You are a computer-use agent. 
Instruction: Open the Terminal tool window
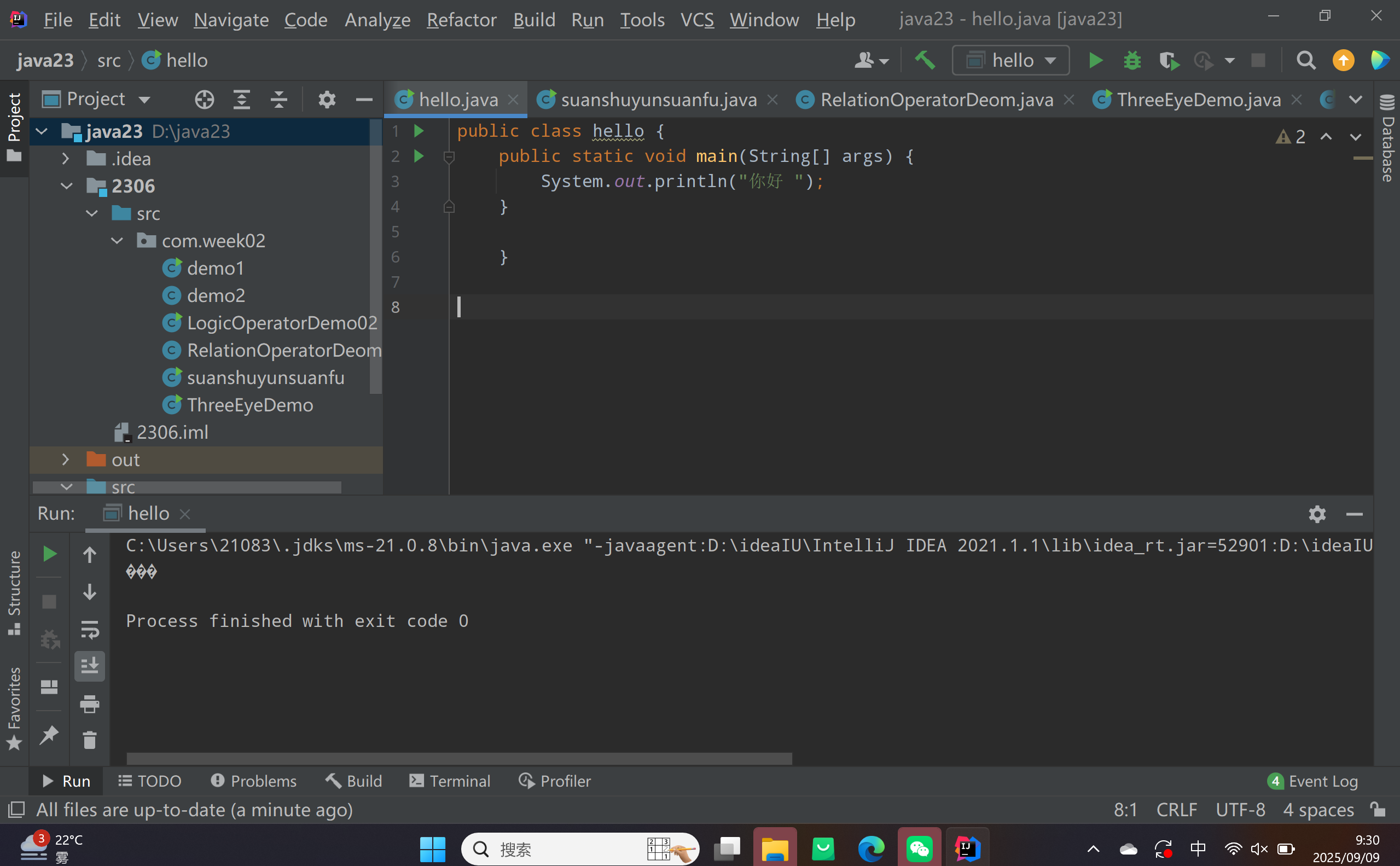point(450,781)
